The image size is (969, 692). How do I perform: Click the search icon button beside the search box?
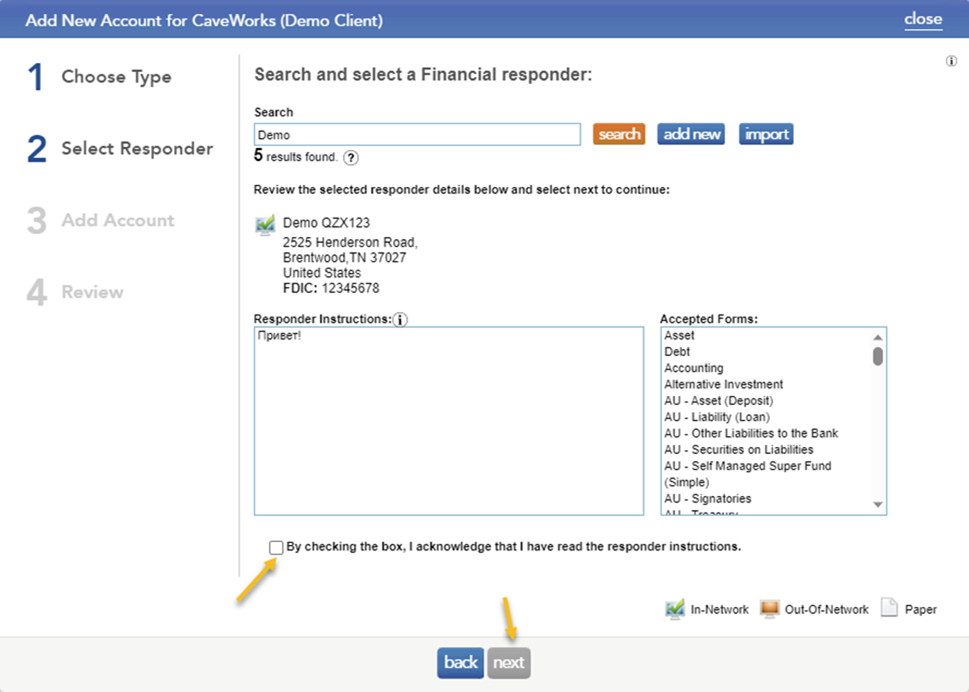[x=618, y=133]
